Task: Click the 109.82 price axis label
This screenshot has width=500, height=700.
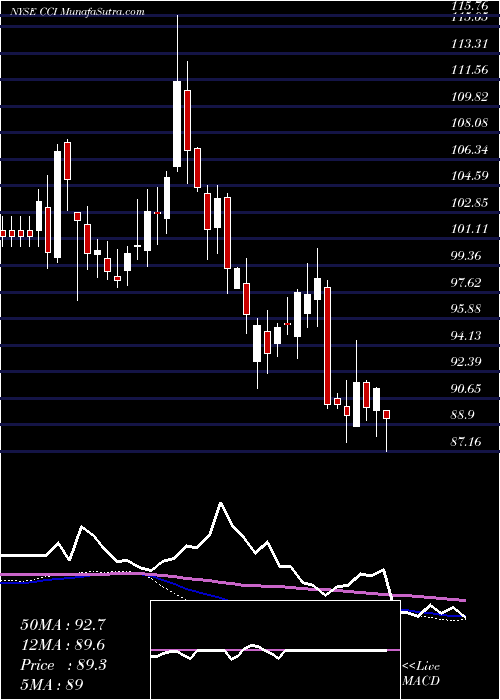Action: 468,96
